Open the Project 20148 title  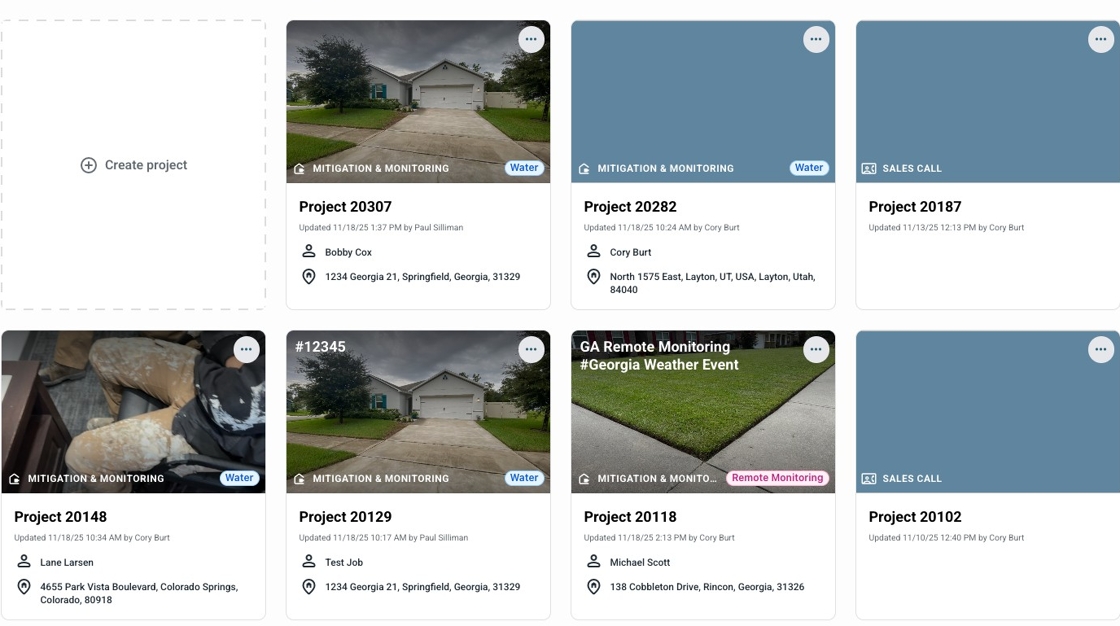61,517
